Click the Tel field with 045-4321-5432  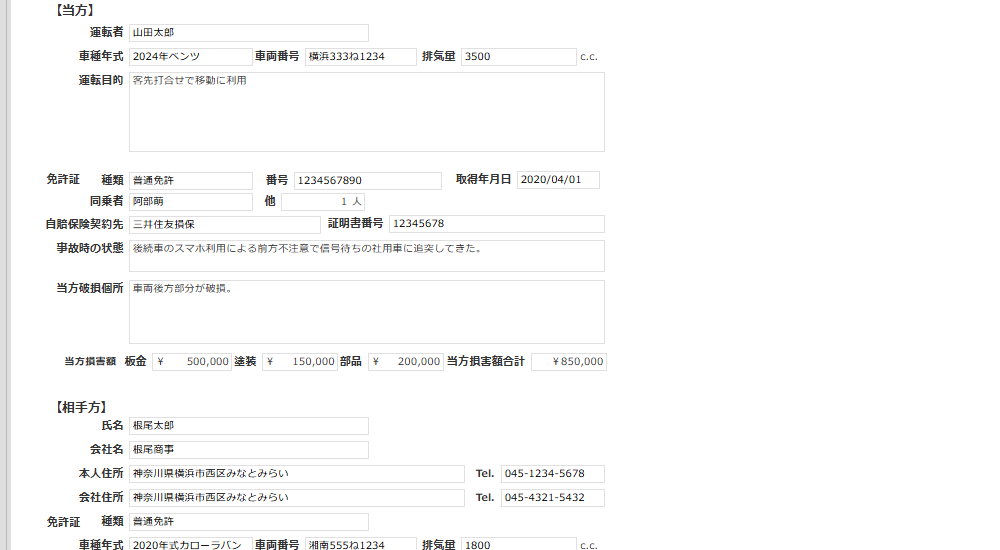click(553, 498)
